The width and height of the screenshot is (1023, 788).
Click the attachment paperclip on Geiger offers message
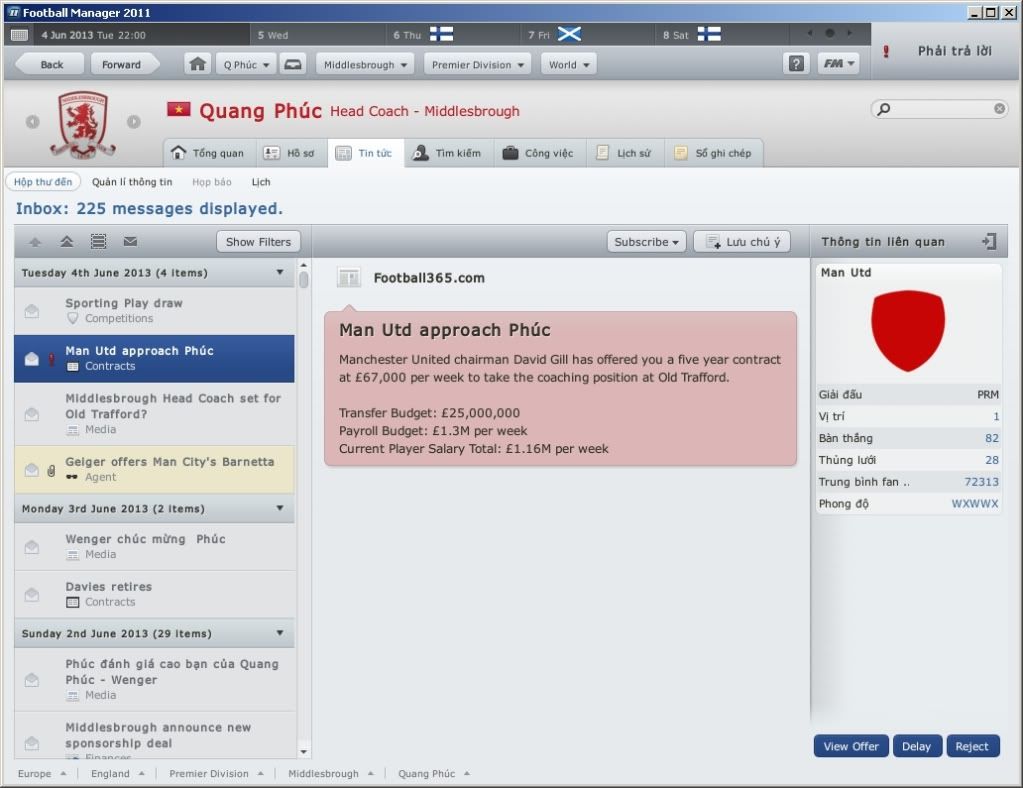point(51,470)
